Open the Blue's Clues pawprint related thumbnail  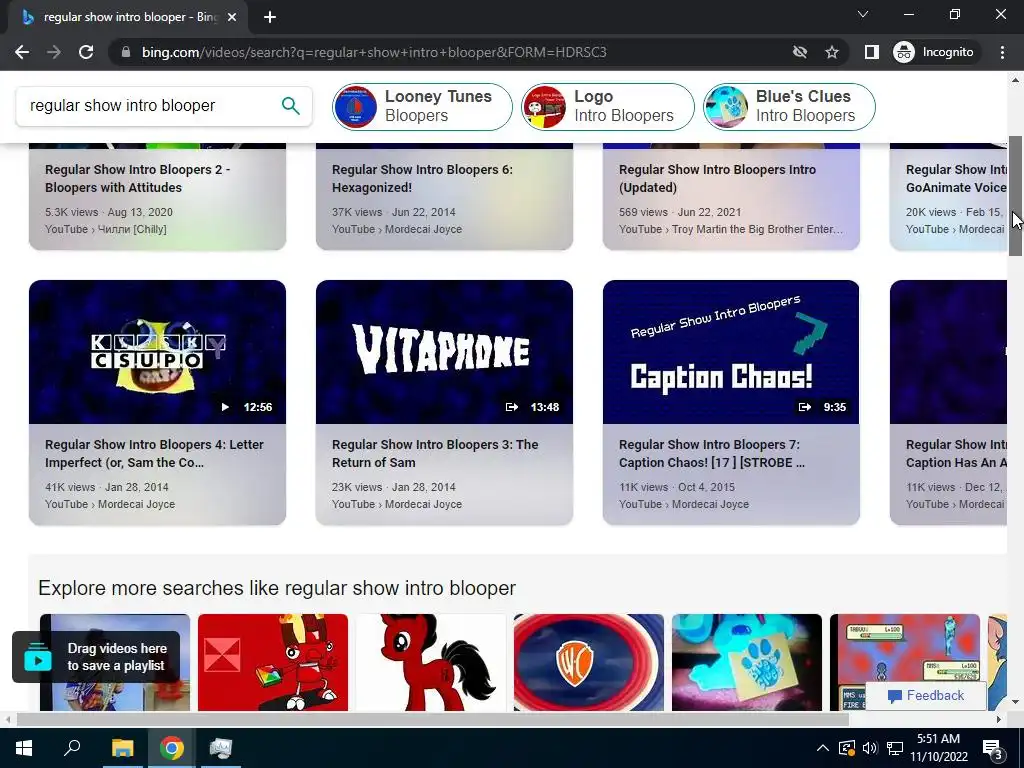(x=747, y=662)
